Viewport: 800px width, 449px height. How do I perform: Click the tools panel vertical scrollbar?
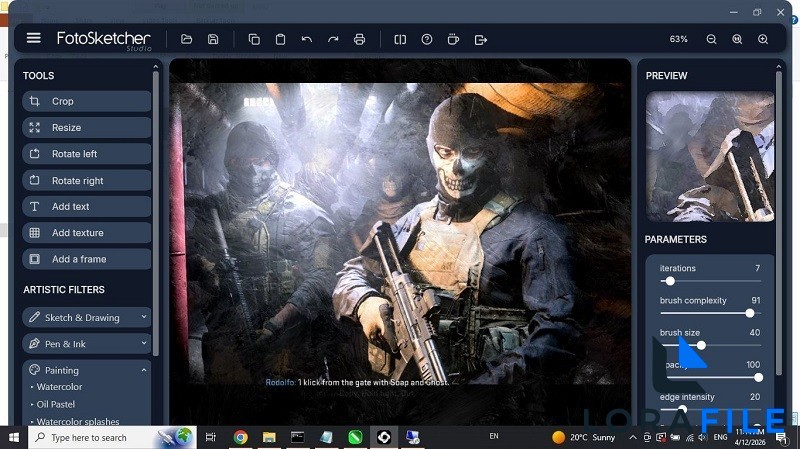coord(156,214)
